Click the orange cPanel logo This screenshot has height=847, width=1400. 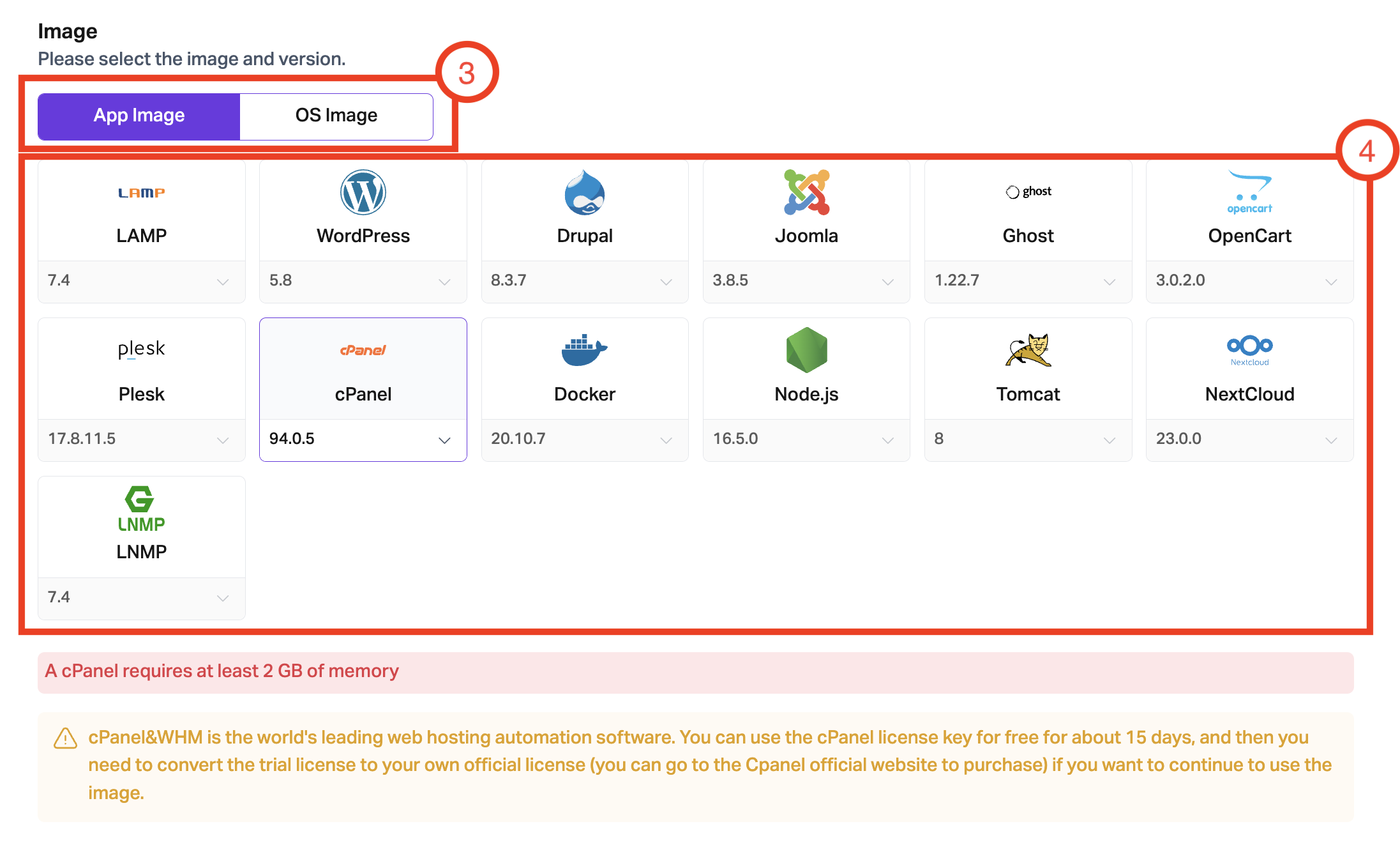(363, 350)
